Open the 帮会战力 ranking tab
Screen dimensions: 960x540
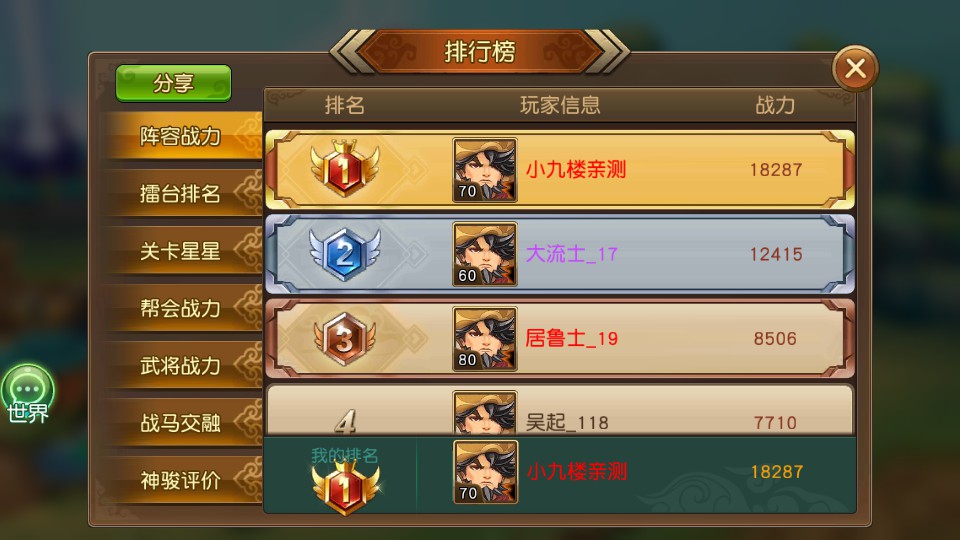(182, 308)
